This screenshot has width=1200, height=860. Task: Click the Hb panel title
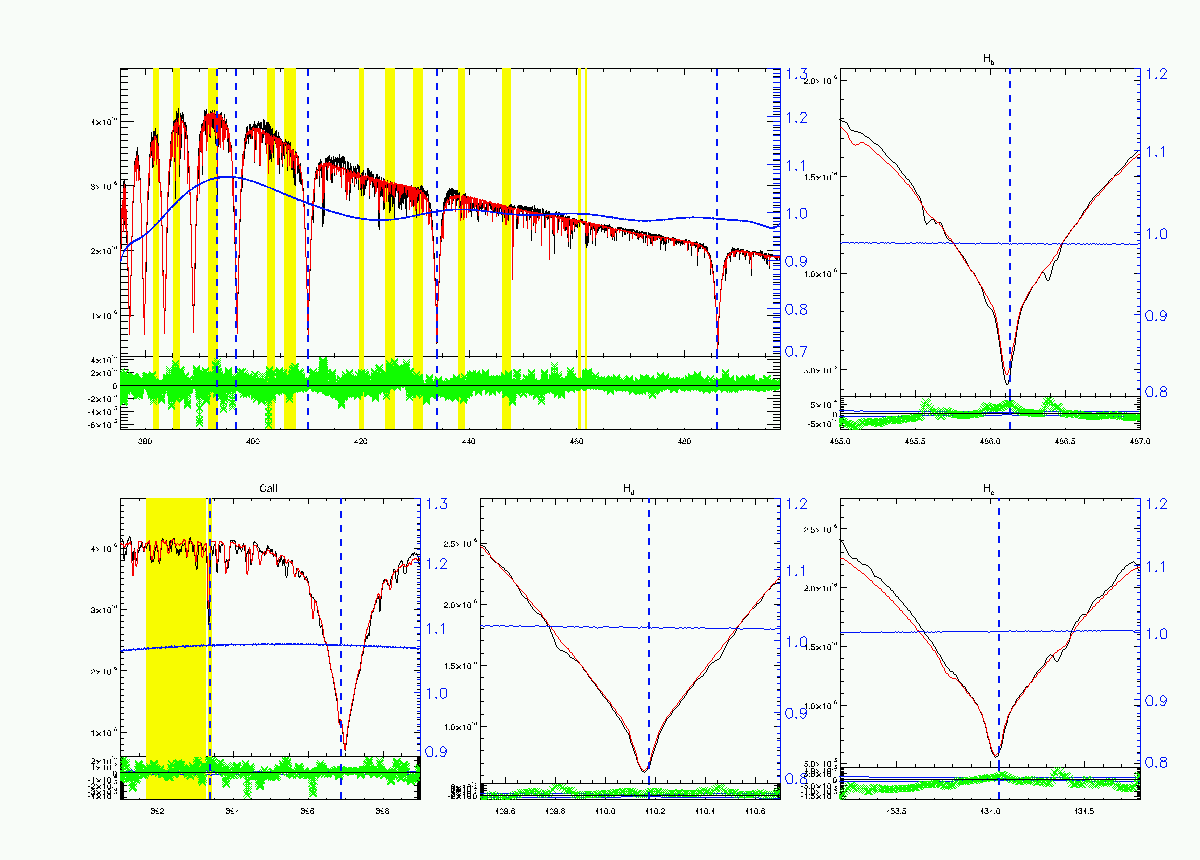pos(988,61)
